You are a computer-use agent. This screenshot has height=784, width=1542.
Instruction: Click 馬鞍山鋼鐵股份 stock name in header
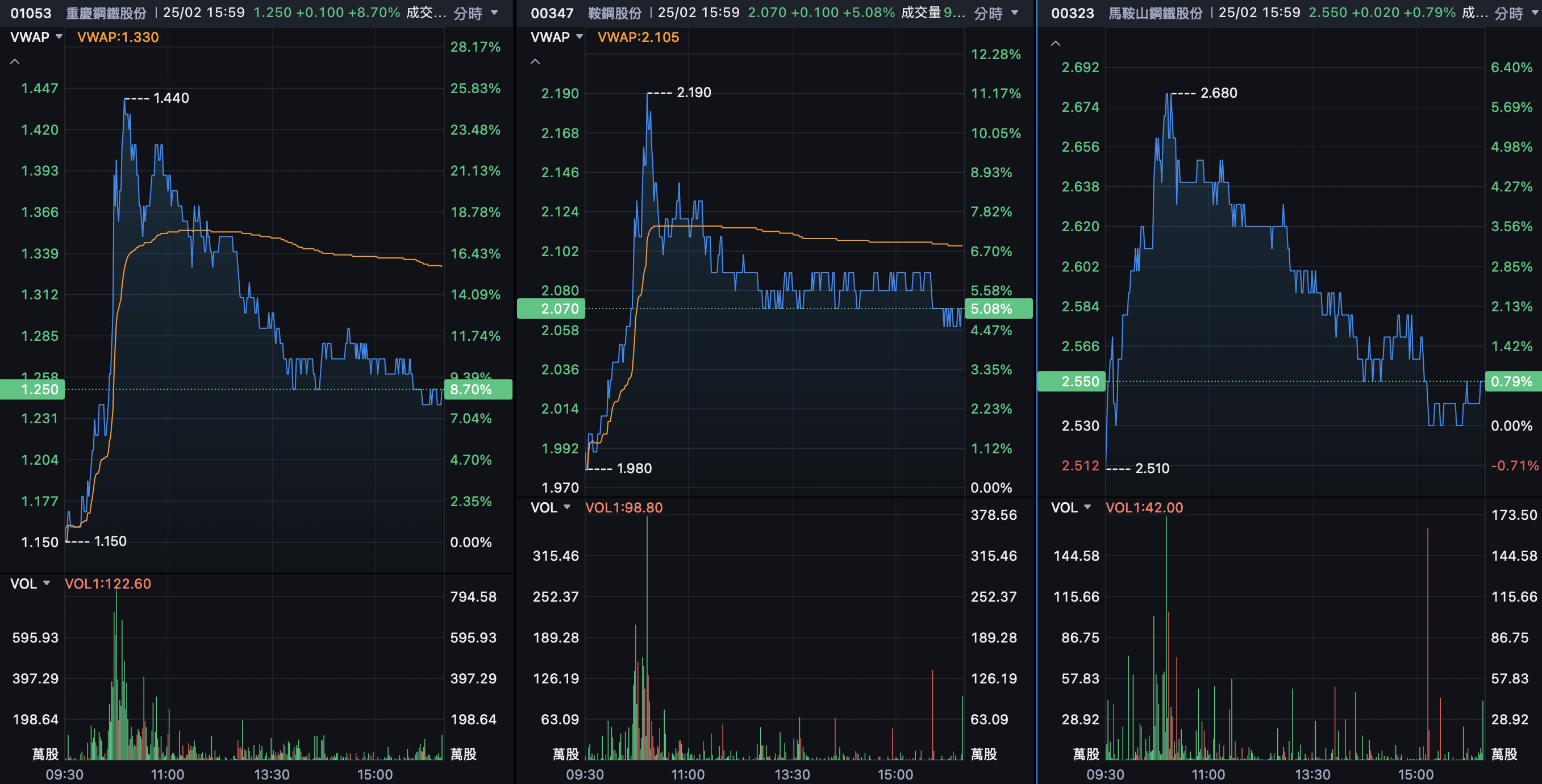coord(1155,13)
